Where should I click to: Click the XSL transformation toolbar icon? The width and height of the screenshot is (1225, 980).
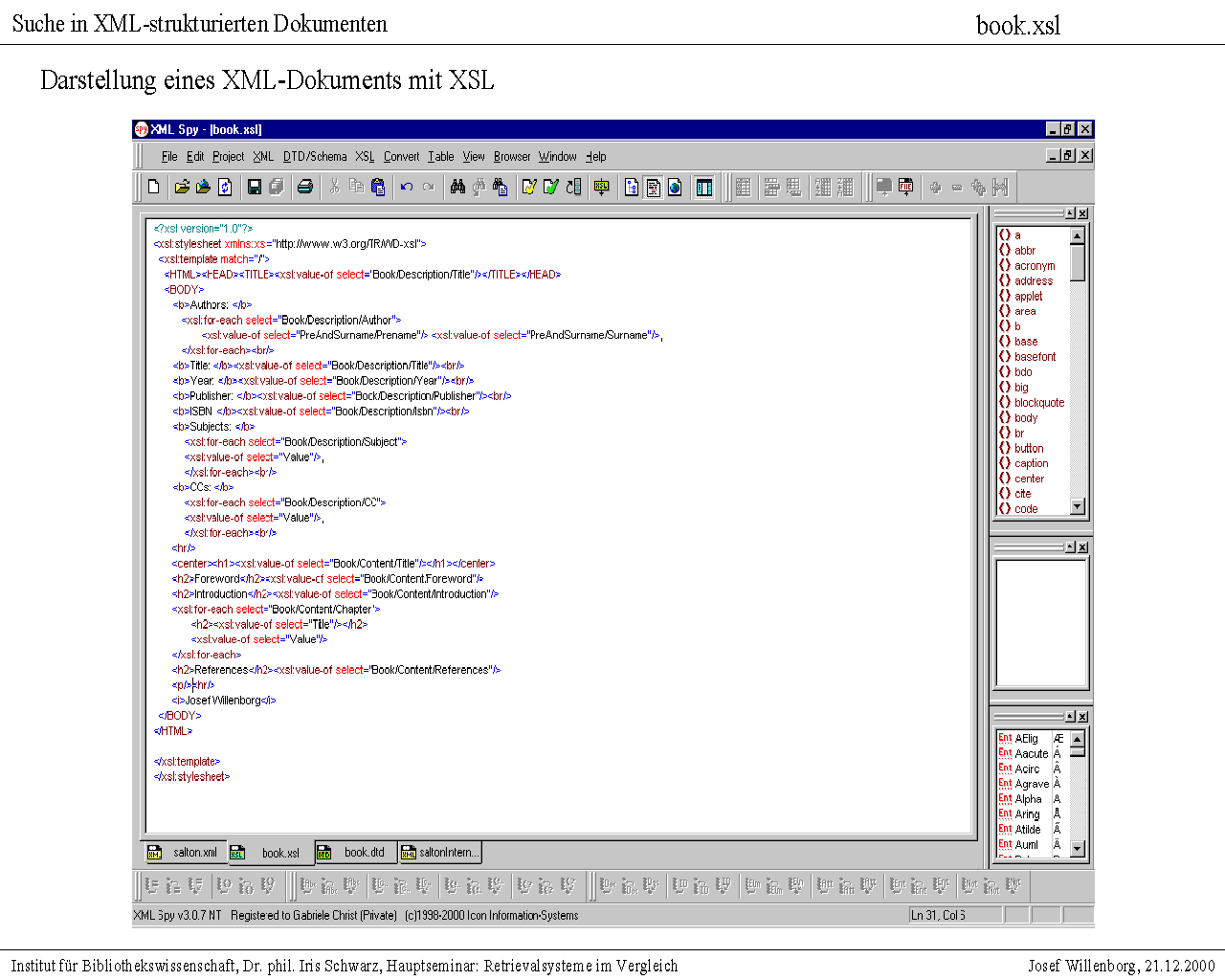coord(601,188)
